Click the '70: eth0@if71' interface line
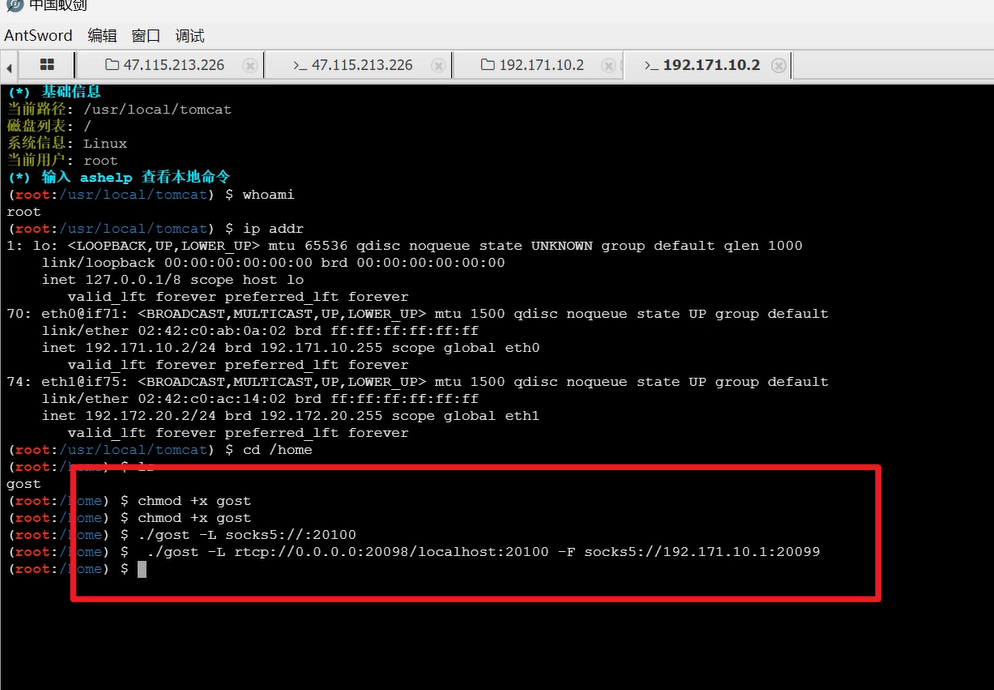The image size is (994, 690). [417, 313]
